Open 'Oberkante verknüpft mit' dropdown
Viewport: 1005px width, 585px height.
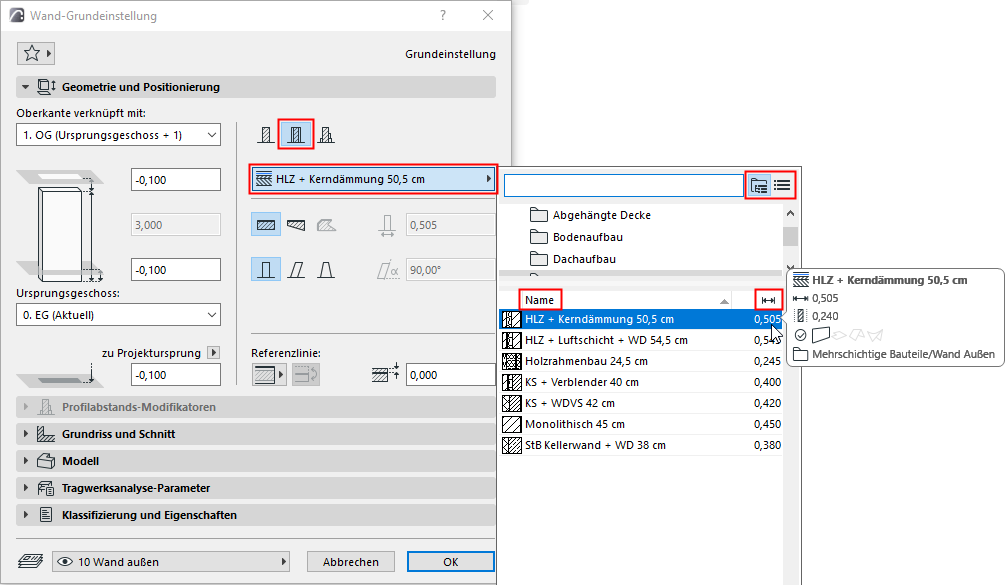click(119, 135)
